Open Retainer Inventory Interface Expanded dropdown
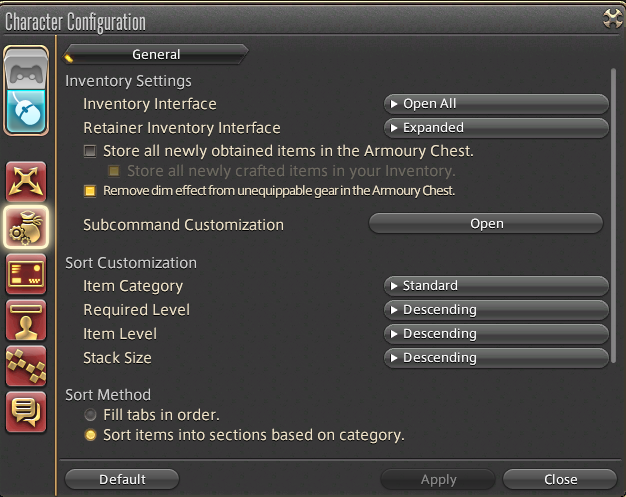Image resolution: width=626 pixels, height=497 pixels. coord(496,128)
